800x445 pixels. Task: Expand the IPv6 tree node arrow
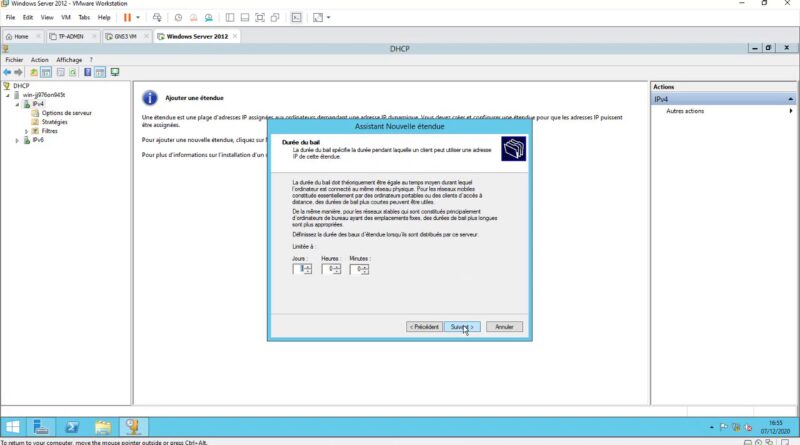(17, 140)
